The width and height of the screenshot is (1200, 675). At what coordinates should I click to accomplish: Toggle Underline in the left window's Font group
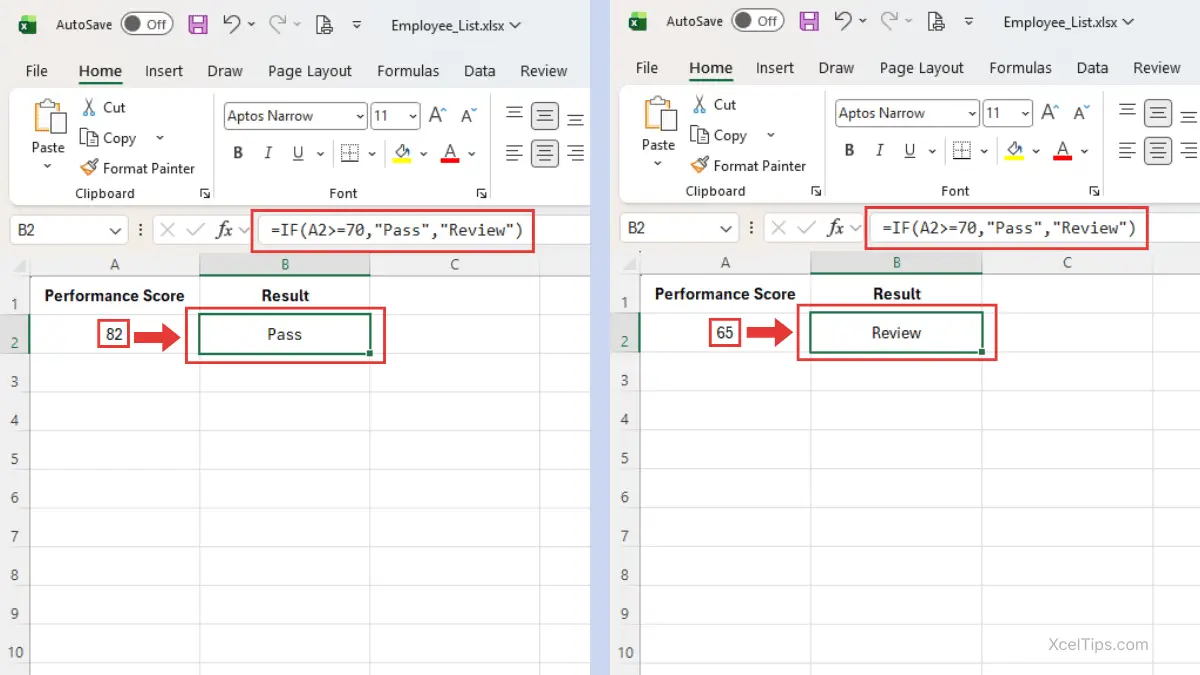[297, 153]
